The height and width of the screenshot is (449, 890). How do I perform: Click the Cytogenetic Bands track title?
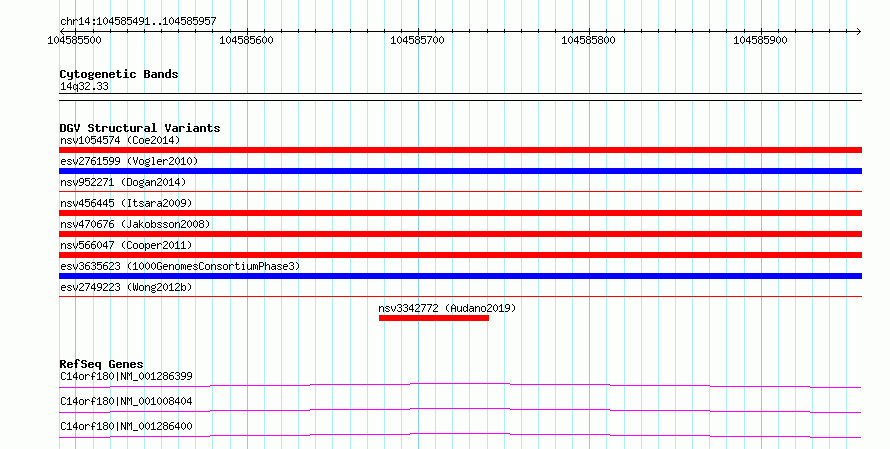(119, 74)
